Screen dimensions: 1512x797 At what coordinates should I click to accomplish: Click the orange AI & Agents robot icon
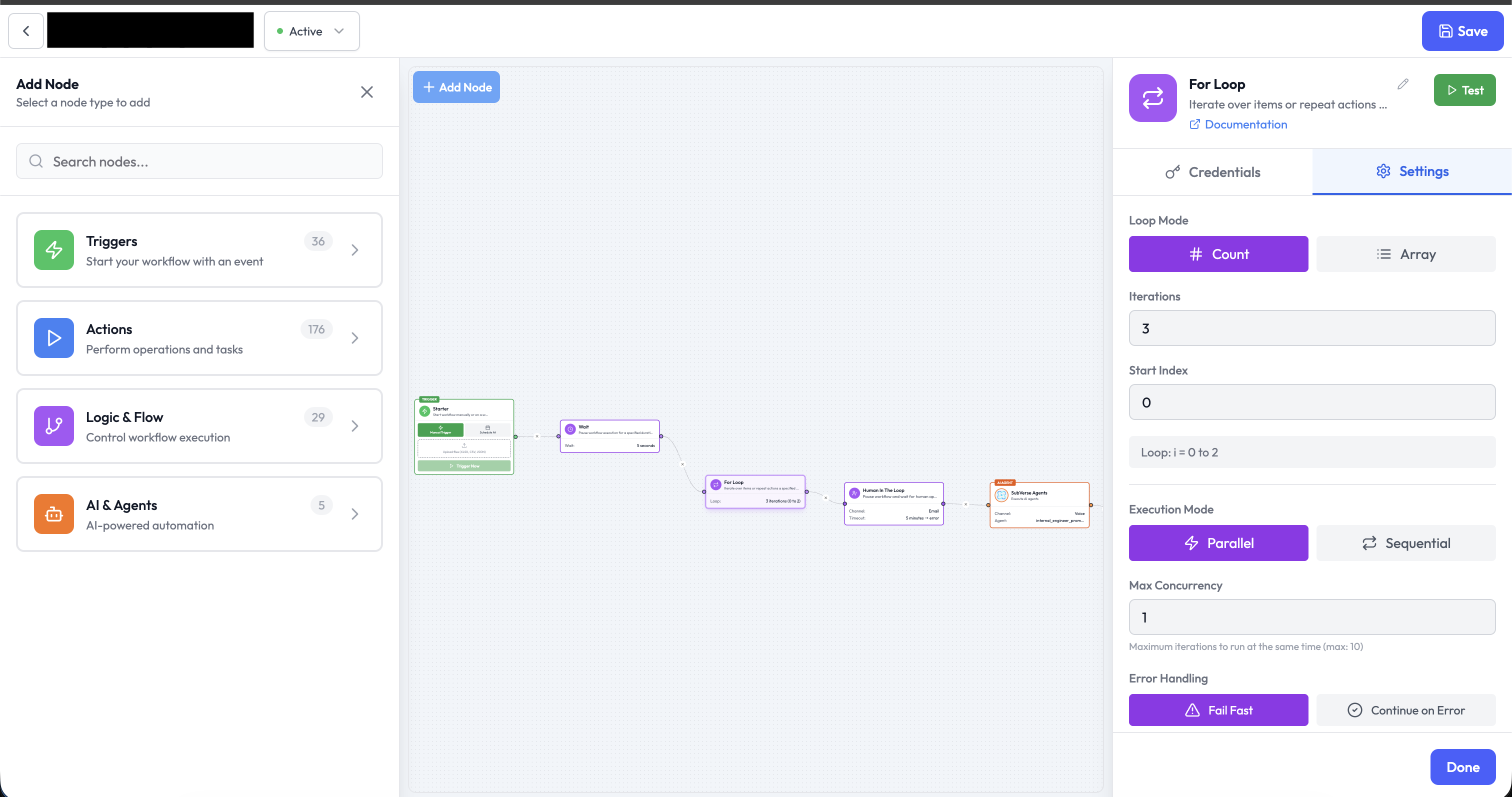pyautogui.click(x=54, y=514)
